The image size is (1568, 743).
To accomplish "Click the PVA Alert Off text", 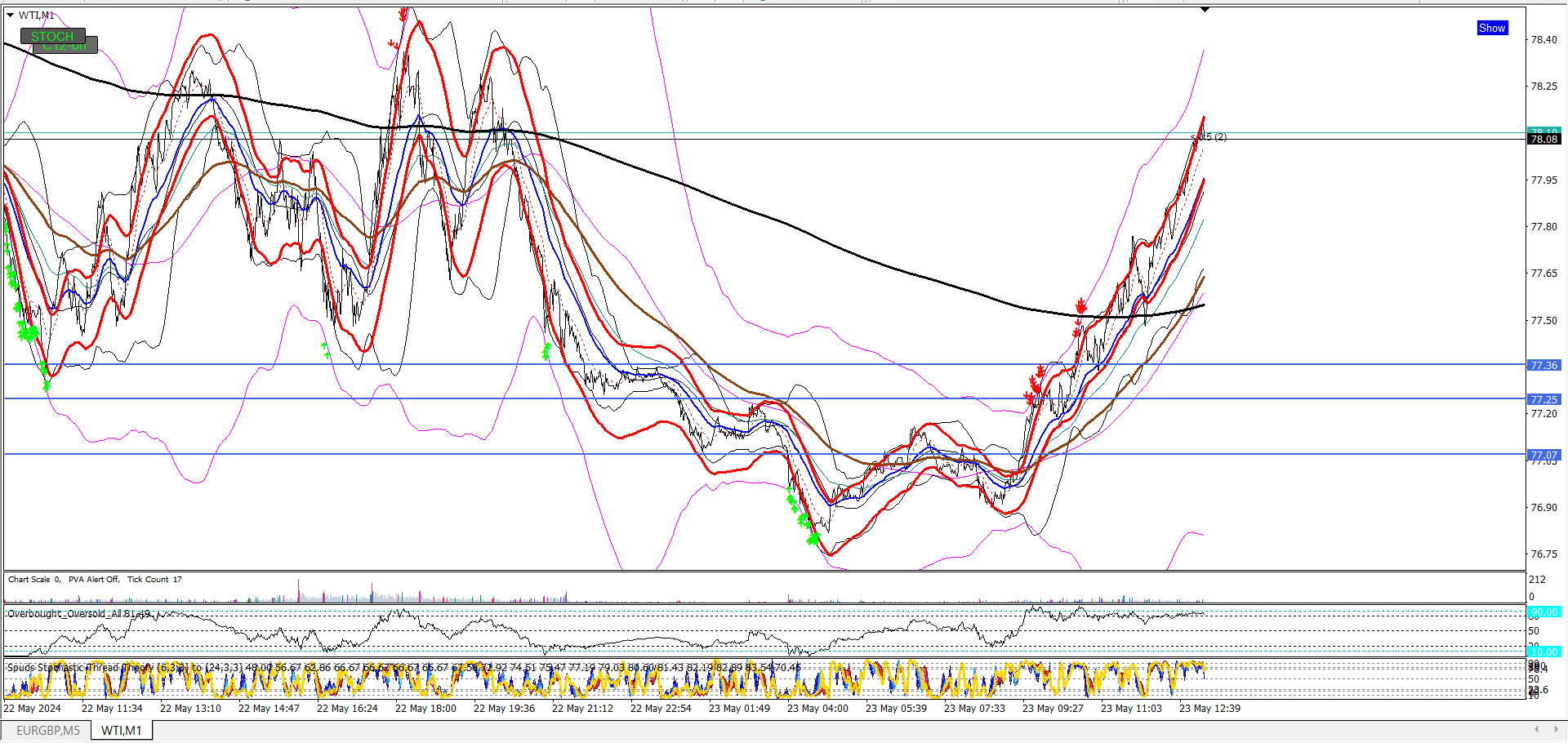I will [x=94, y=579].
